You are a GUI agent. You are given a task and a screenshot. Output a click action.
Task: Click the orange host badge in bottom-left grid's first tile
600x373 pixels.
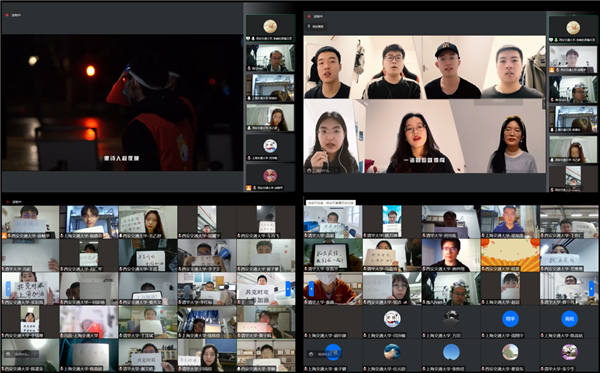tap(5, 236)
